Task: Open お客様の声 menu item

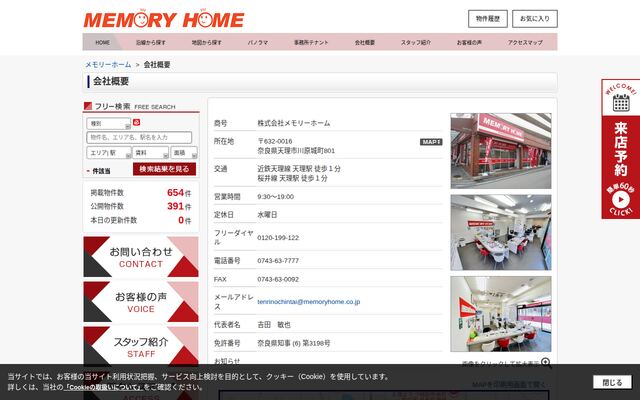Action: coord(469,42)
